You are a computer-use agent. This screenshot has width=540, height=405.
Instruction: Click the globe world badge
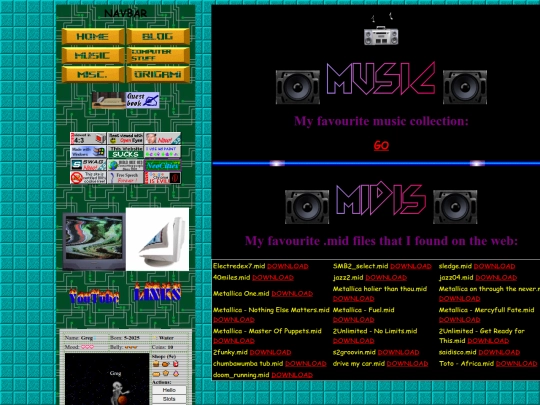125,165
